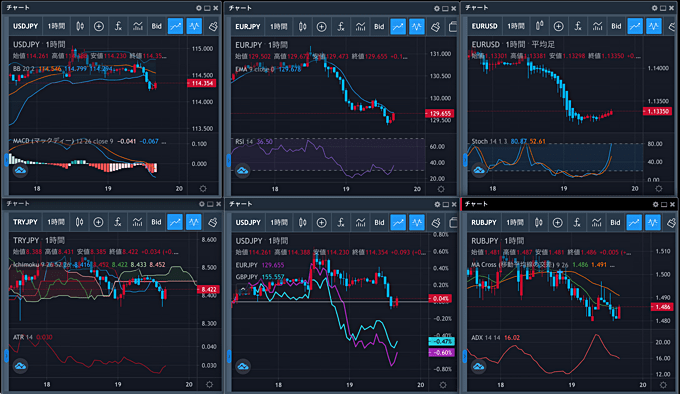Open EURJPY symbol selector

click(x=248, y=26)
